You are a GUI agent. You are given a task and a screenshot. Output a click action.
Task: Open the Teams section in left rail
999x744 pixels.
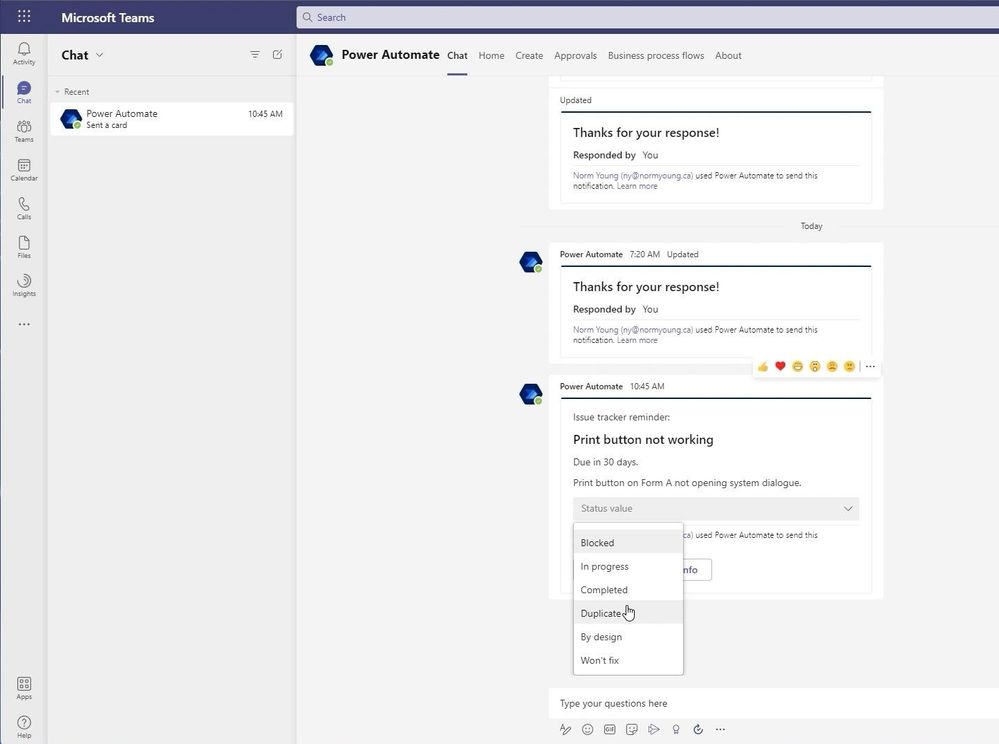point(24,131)
